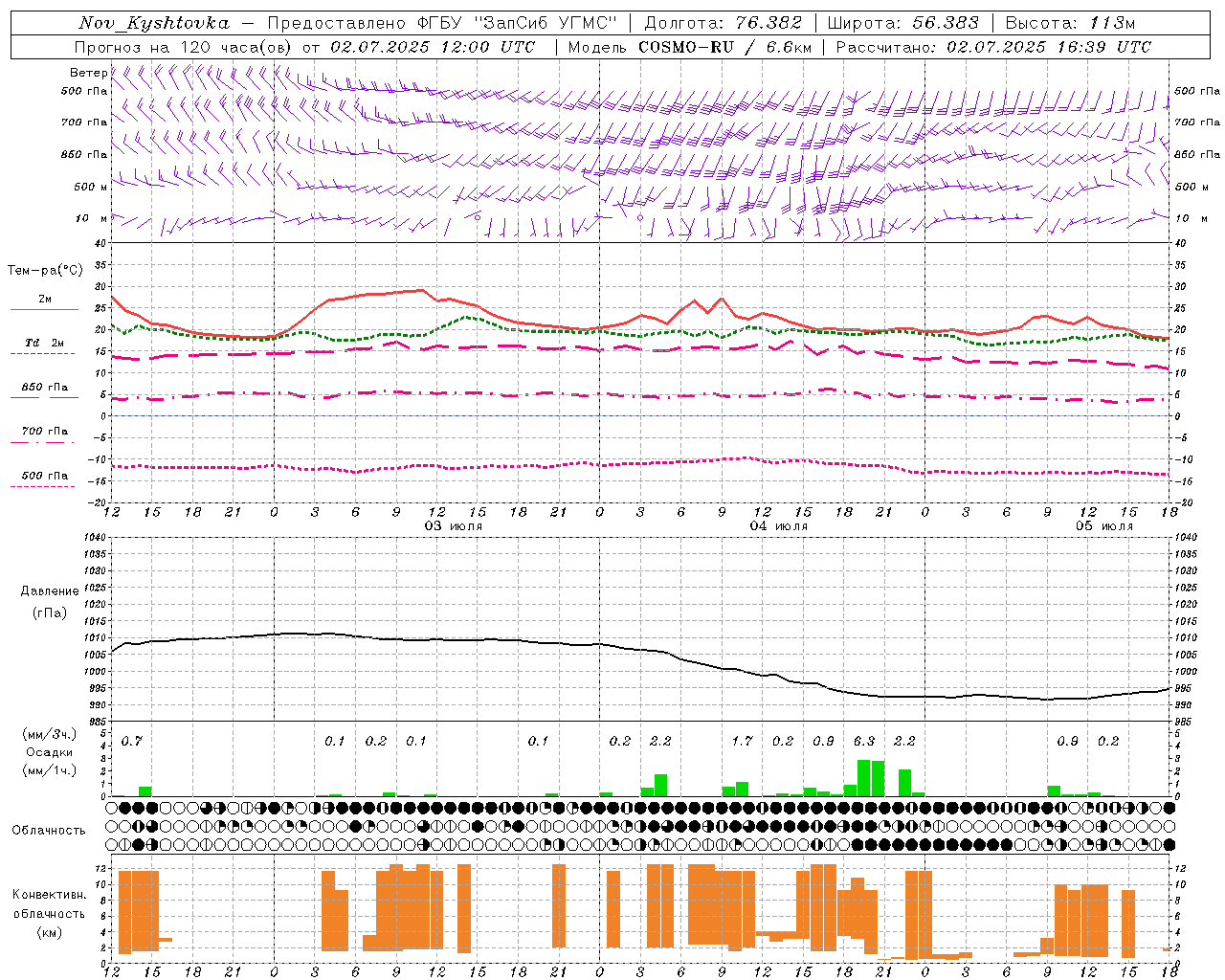Click the 'Долгота: 76.382' value
This screenshot has height=980, width=1225.
coord(723,23)
